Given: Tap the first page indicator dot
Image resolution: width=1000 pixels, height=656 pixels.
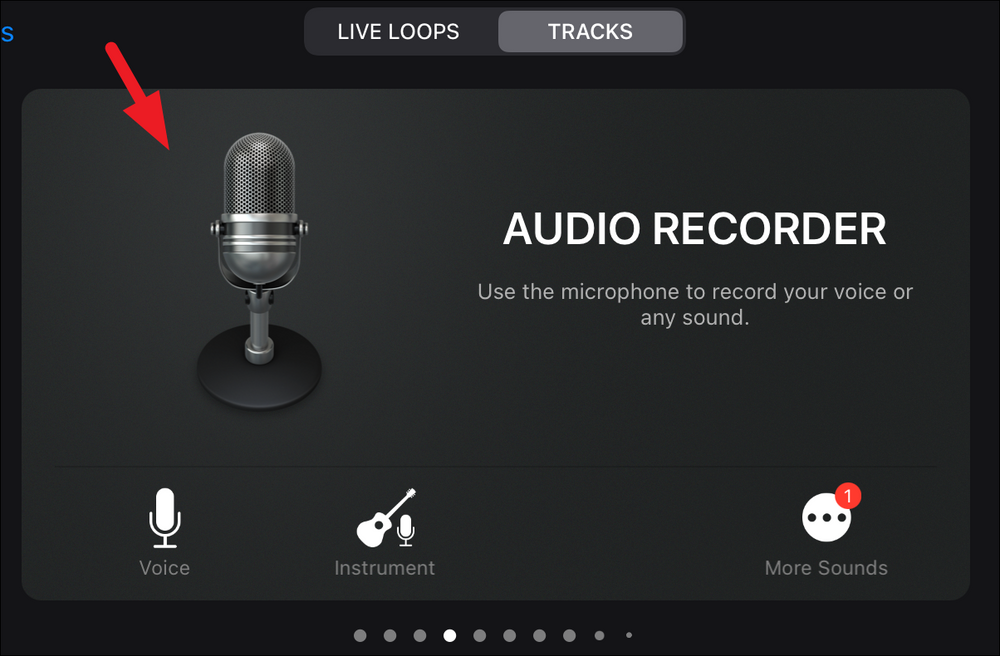Looking at the screenshot, I should (x=359, y=634).
